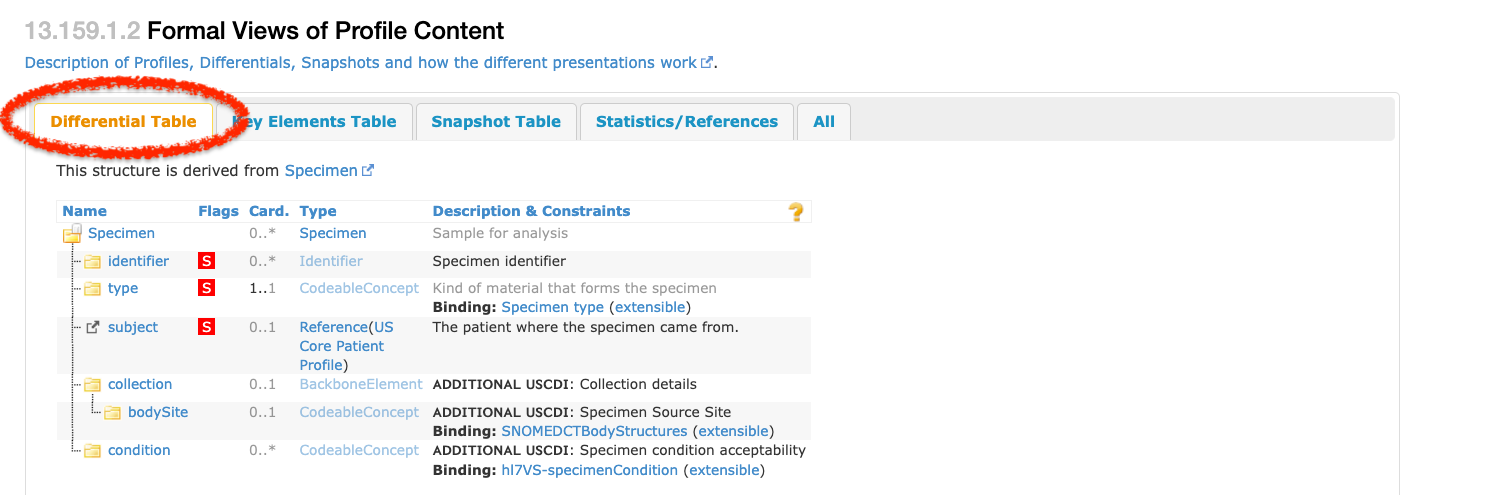Click the red S flag for identifier
The width and height of the screenshot is (1503, 495).
pos(207,262)
